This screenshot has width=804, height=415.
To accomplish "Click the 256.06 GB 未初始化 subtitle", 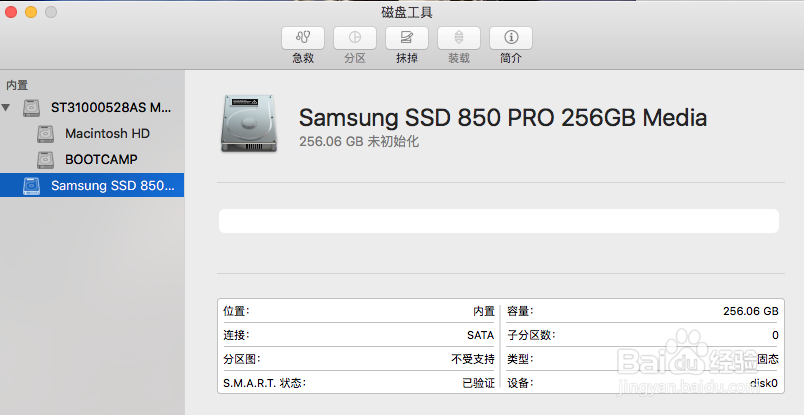I will click(x=359, y=142).
